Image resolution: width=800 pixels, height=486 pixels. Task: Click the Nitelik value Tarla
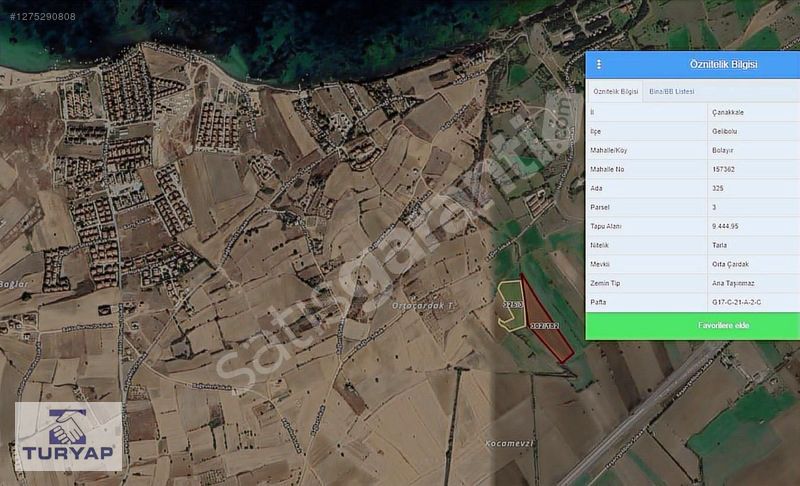tap(722, 245)
